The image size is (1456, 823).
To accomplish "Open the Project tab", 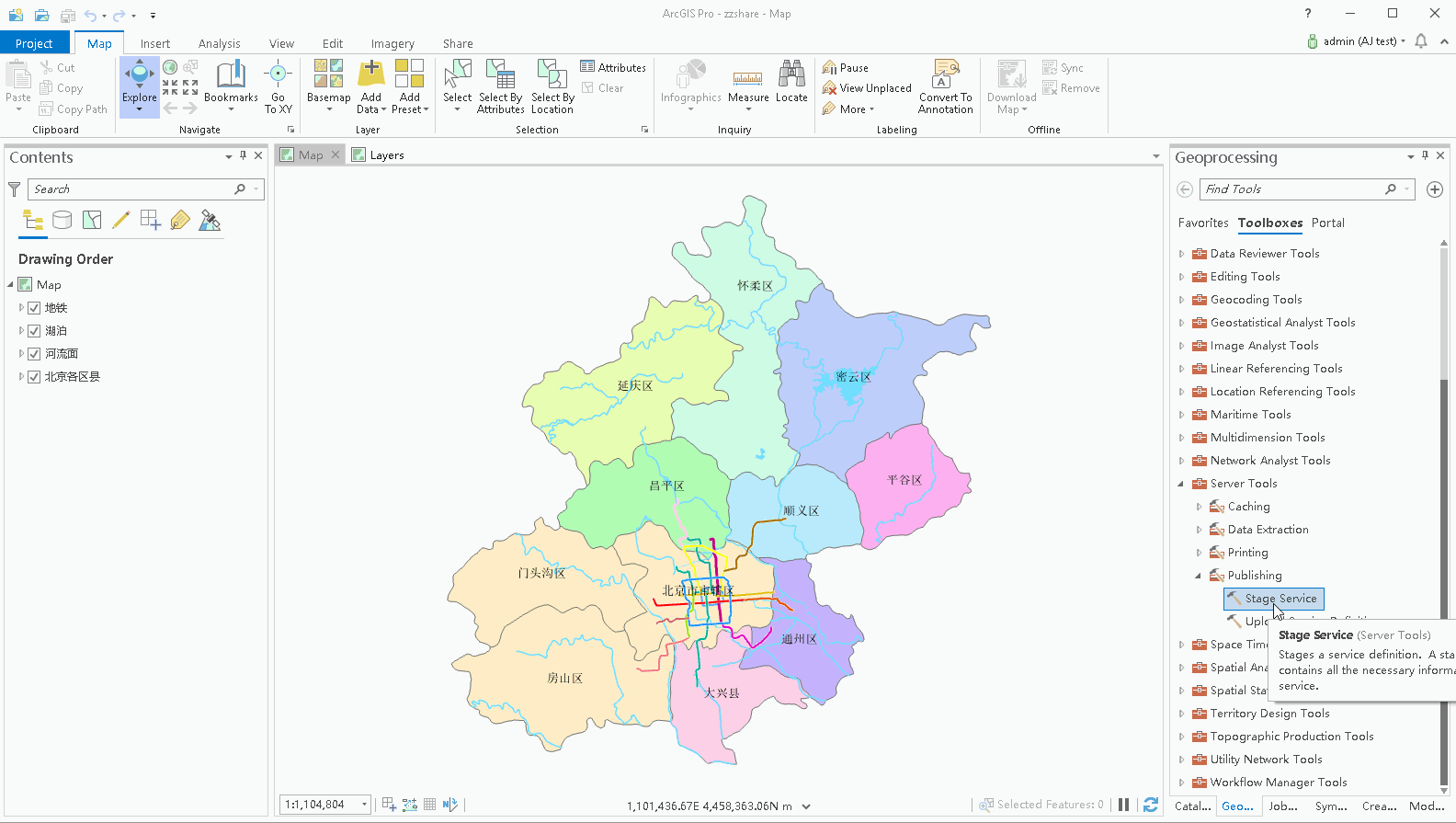I will [x=34, y=43].
